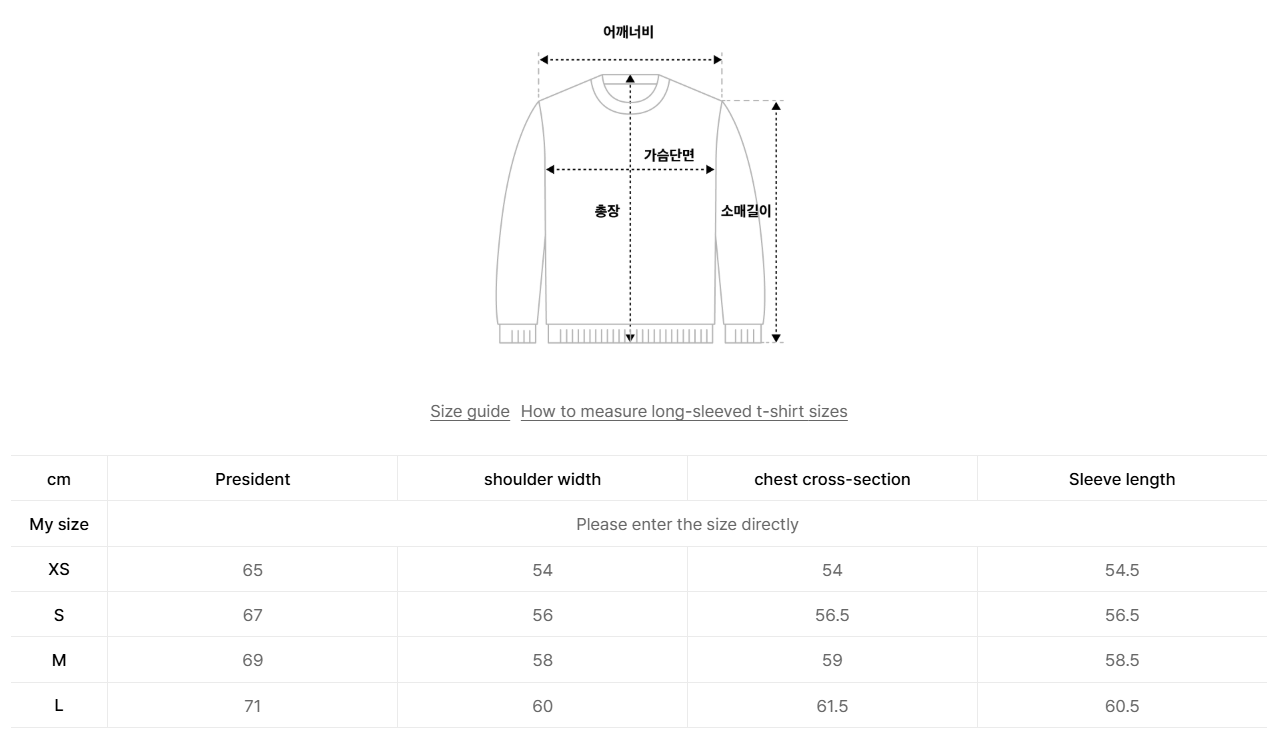Open the Size guide link

(470, 411)
